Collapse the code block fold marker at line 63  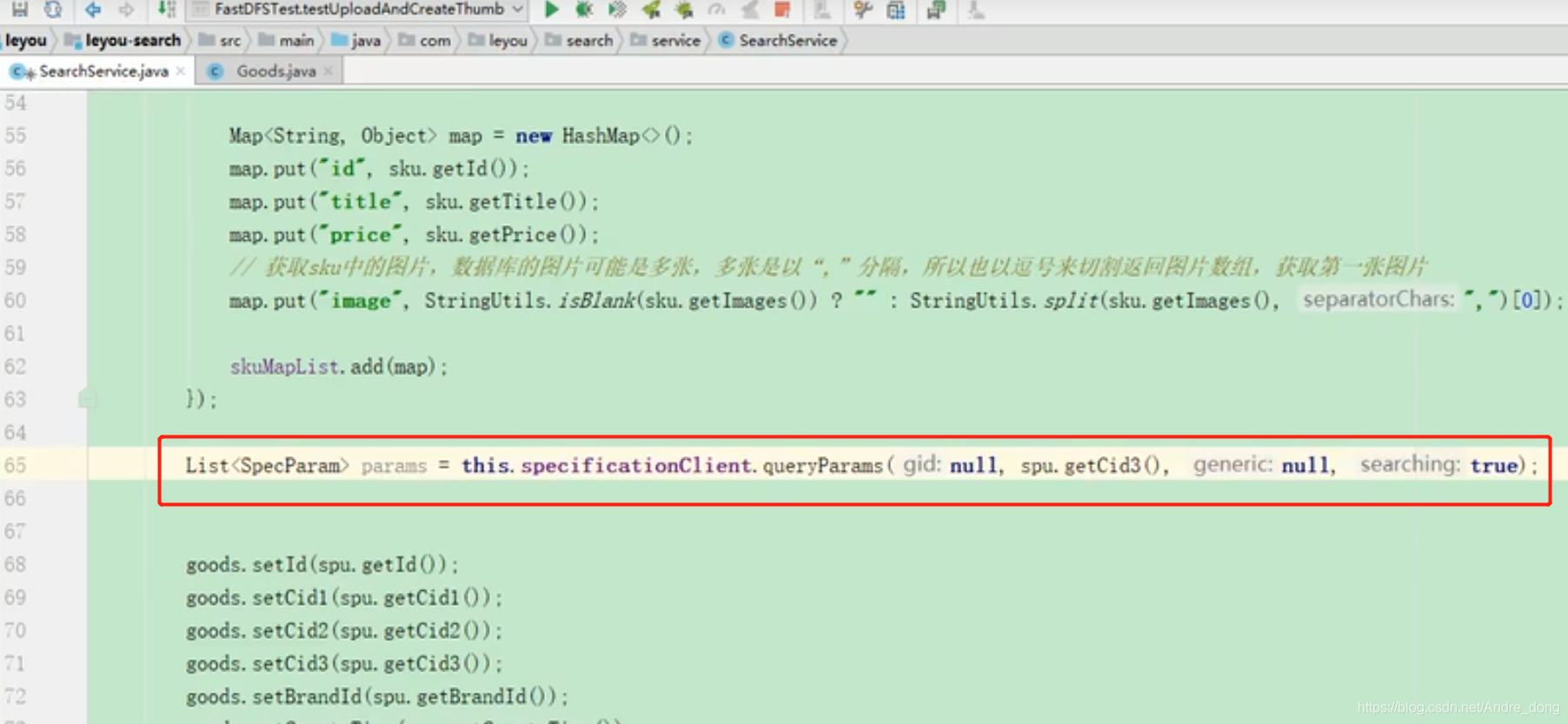point(87,400)
